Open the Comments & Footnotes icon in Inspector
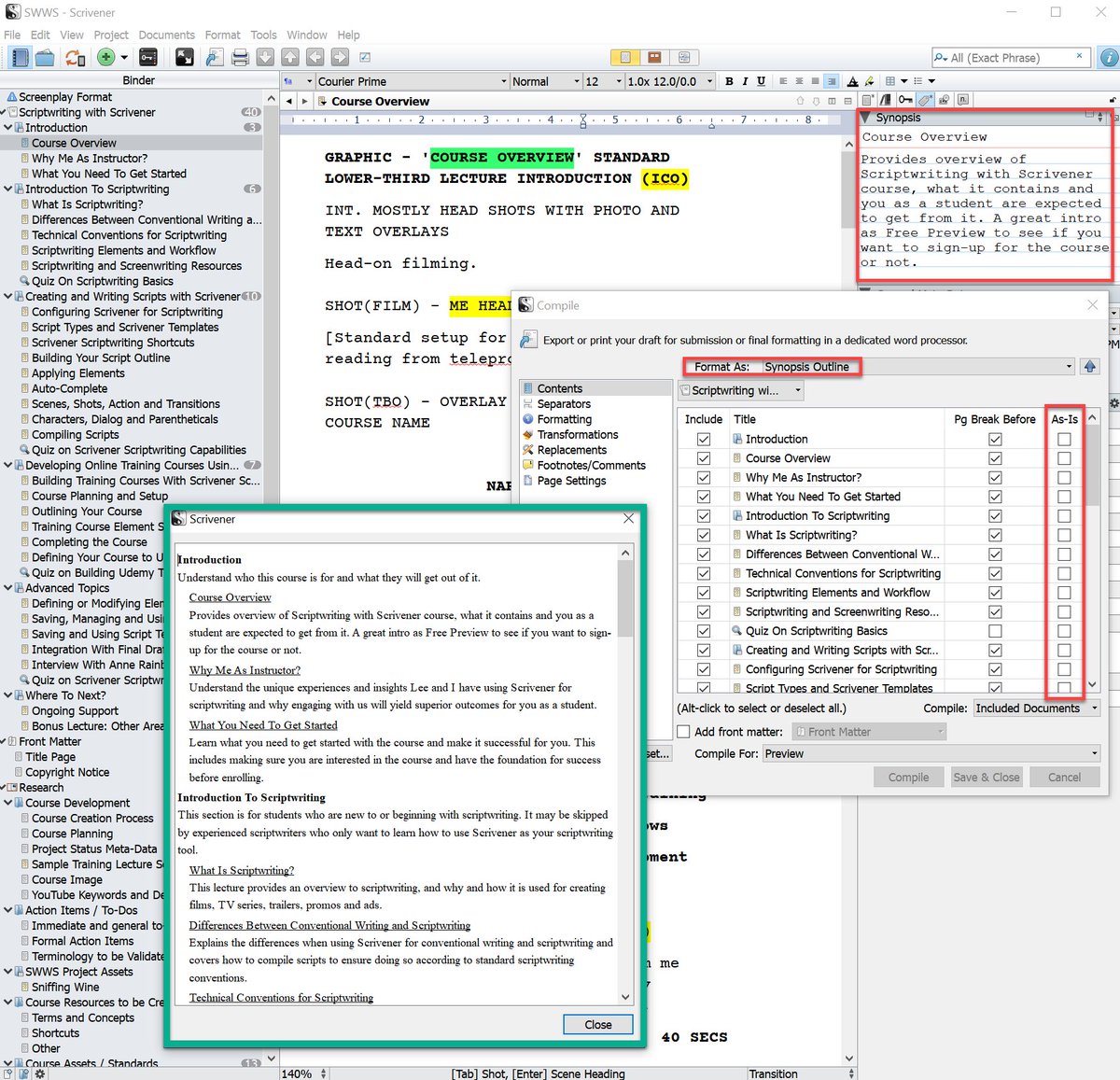The image size is (1120, 1080). point(963,99)
